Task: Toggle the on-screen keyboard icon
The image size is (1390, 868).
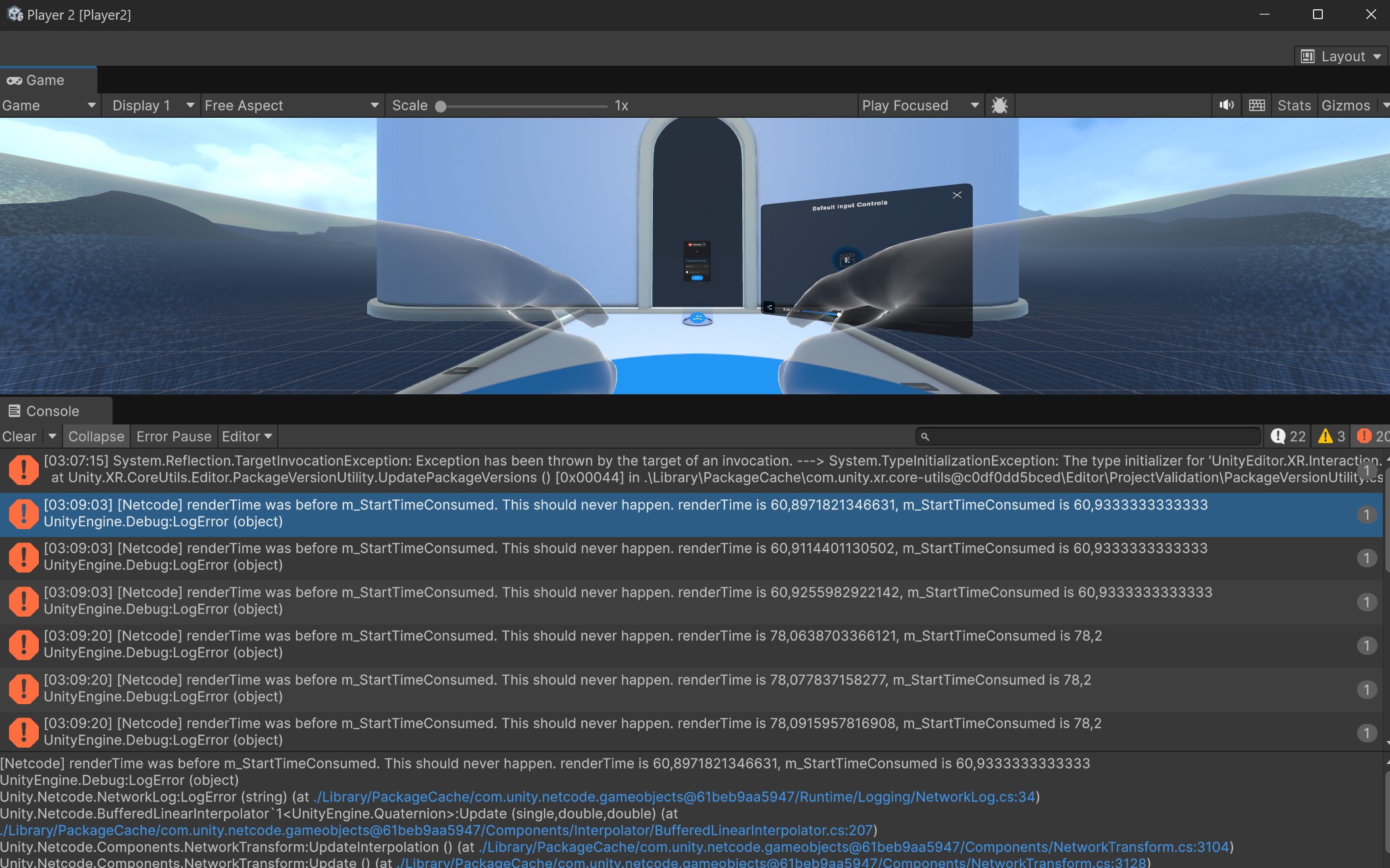Action: [x=1257, y=105]
